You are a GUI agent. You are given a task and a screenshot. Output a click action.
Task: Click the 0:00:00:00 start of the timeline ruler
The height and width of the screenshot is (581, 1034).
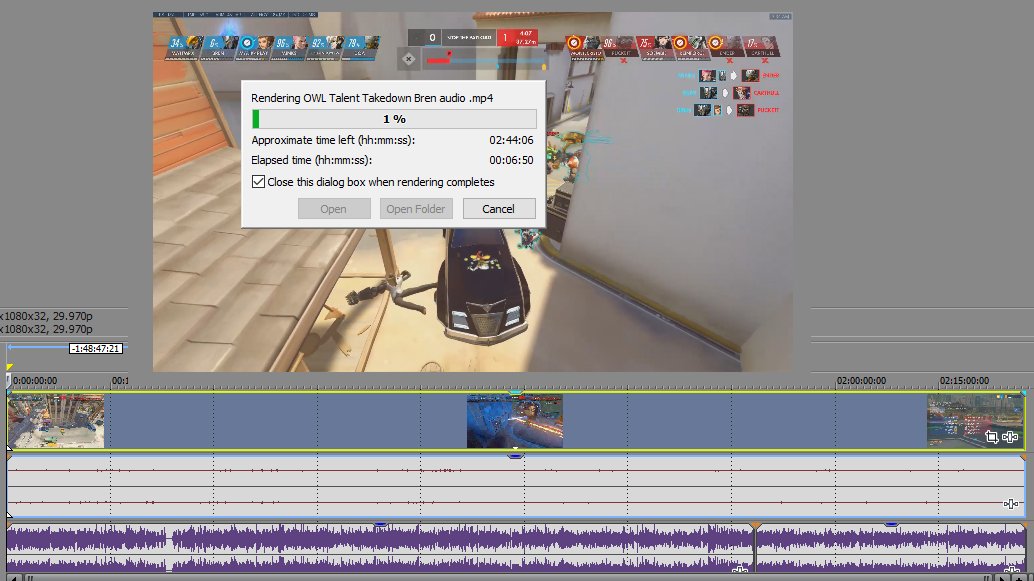click(34, 381)
